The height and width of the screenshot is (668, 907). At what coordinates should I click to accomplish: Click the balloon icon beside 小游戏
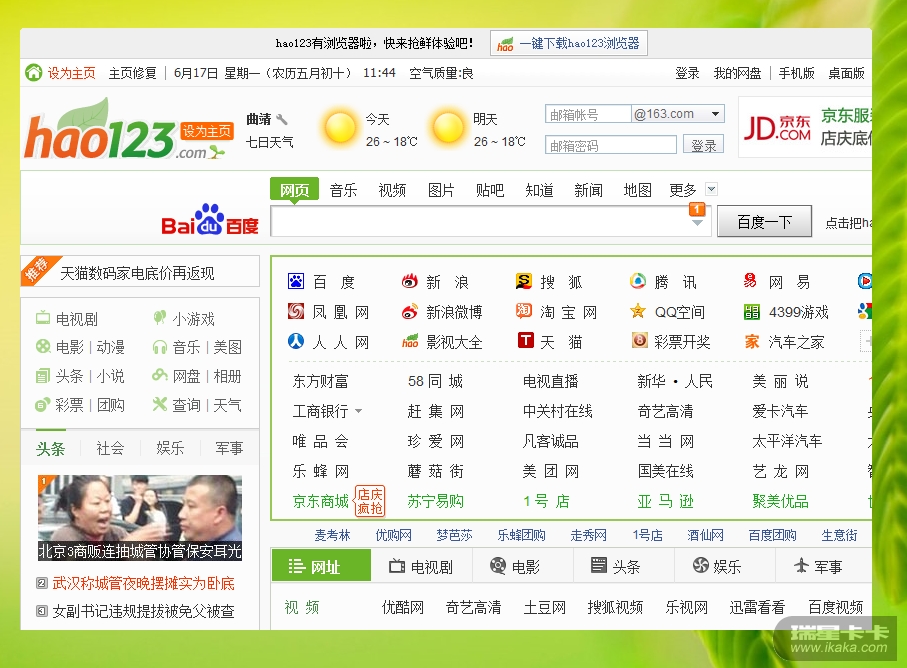tap(160, 317)
